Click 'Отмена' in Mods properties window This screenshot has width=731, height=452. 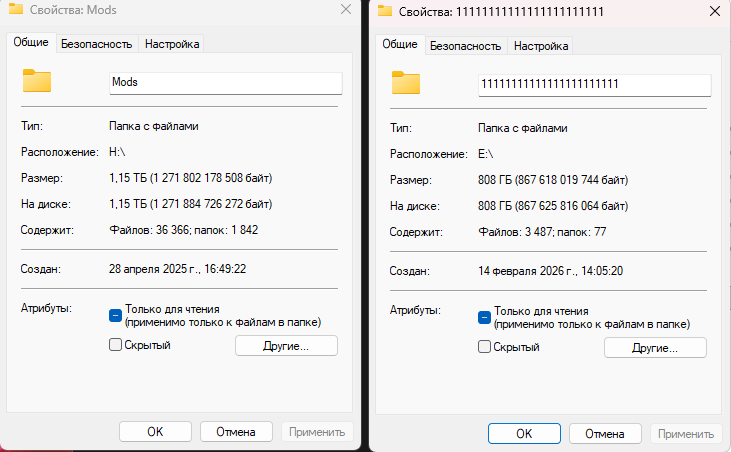[236, 432]
